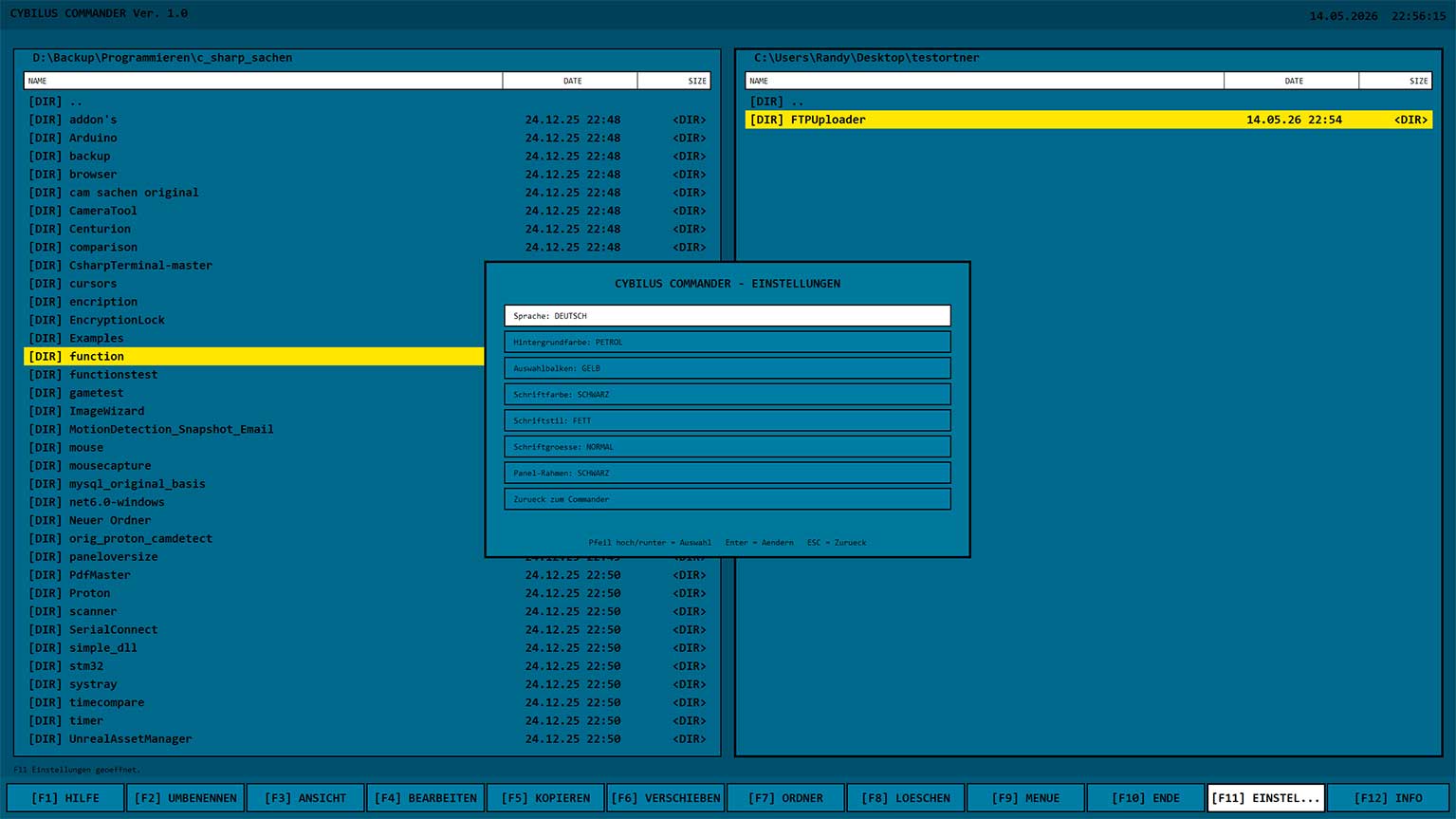This screenshot has height=819, width=1456.
Task: Select the UnrealAssetManager folder
Action: [x=367, y=739]
